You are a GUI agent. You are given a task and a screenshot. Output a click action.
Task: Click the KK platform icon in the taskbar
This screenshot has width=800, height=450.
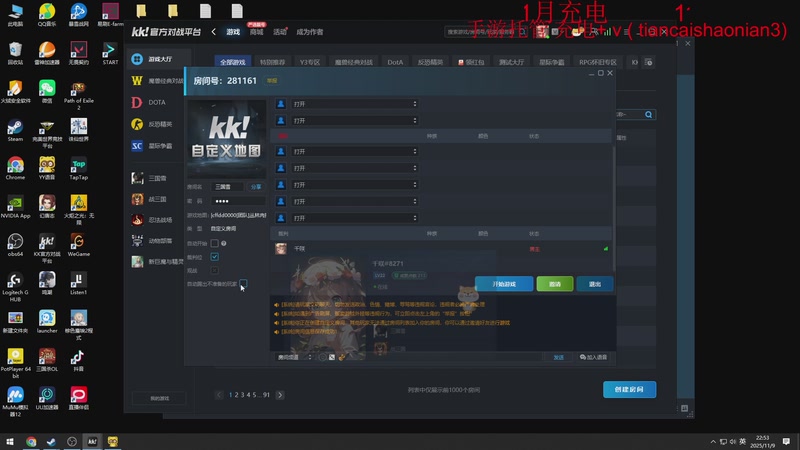92,441
